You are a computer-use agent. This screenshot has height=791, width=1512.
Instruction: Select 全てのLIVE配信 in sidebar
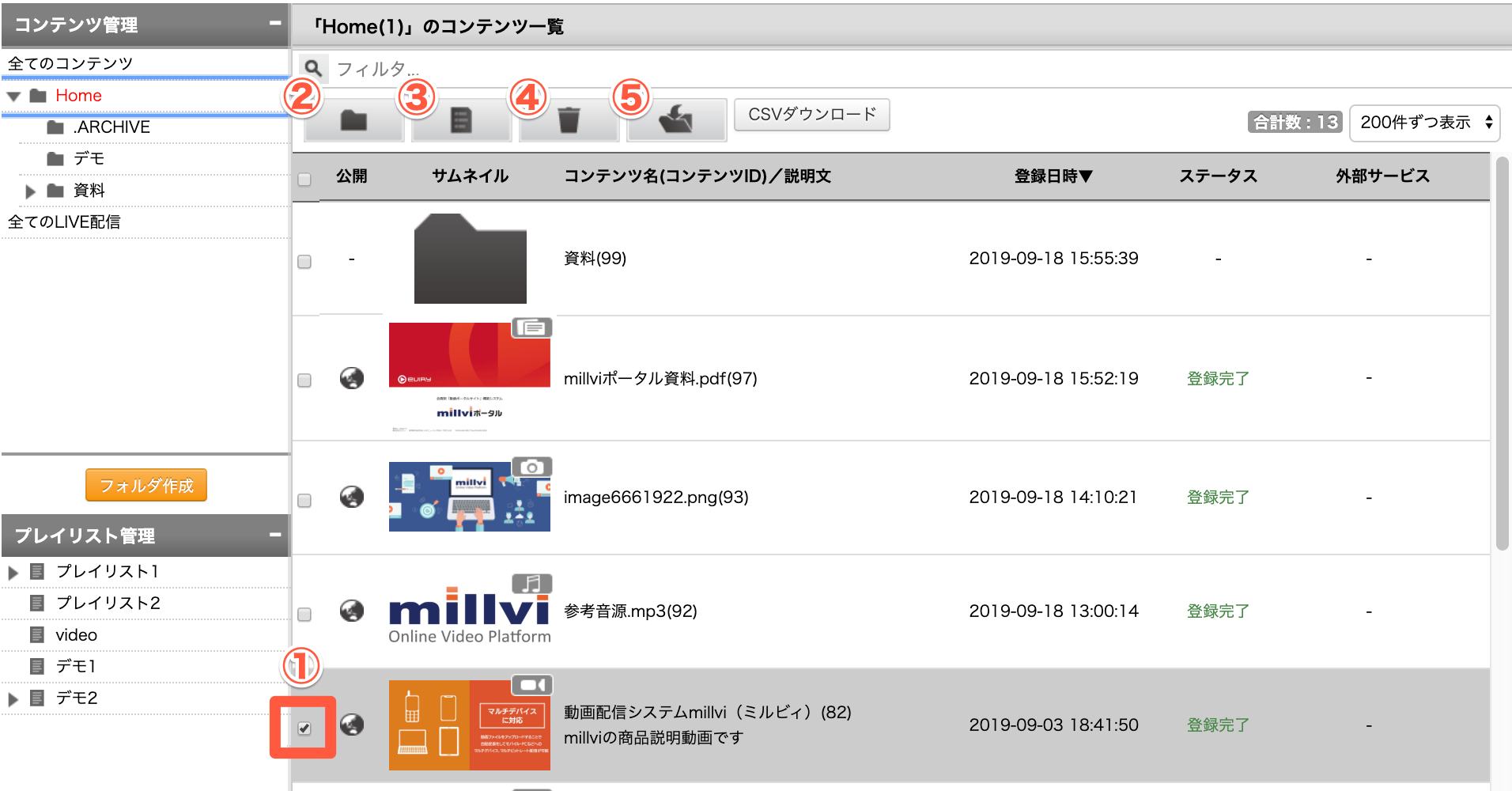(64, 222)
